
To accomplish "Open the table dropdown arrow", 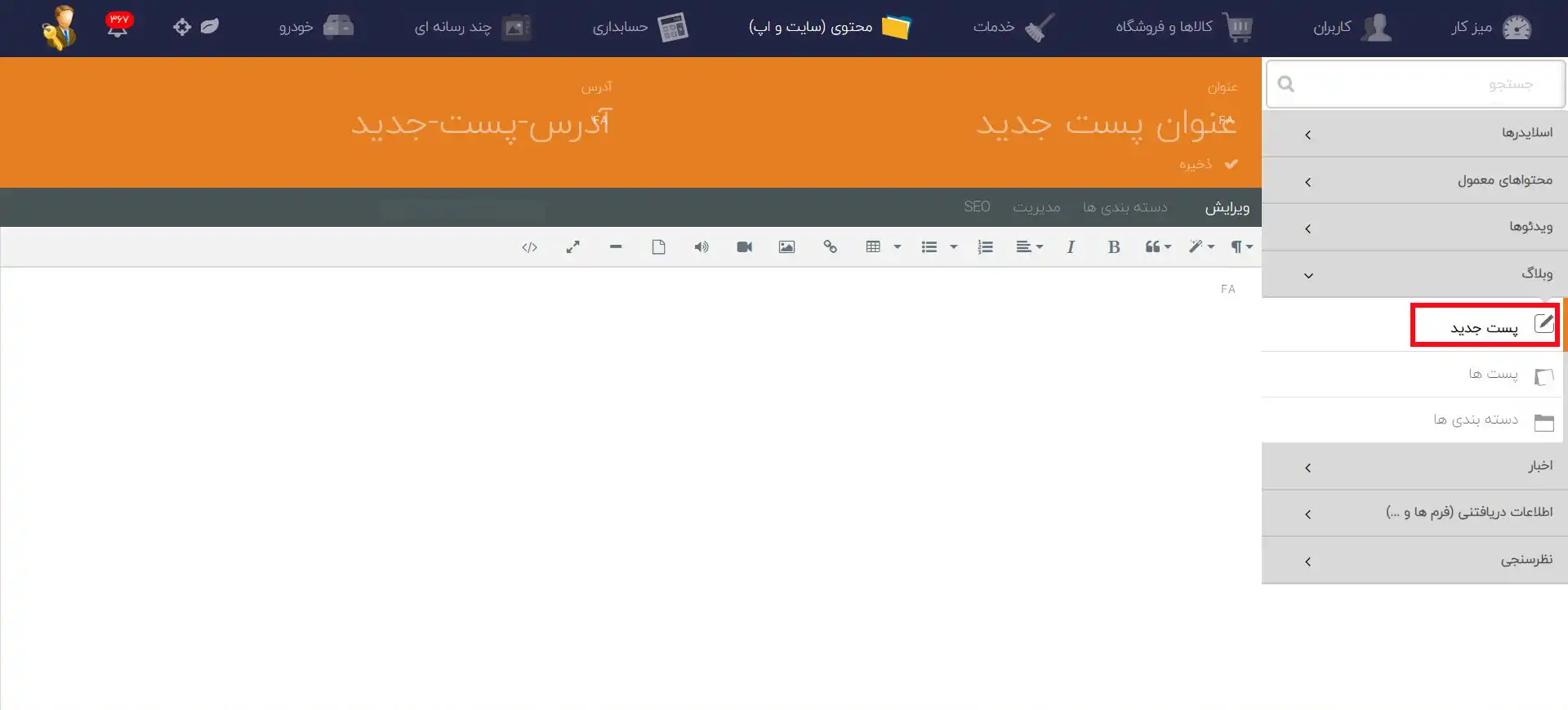I will 898,247.
